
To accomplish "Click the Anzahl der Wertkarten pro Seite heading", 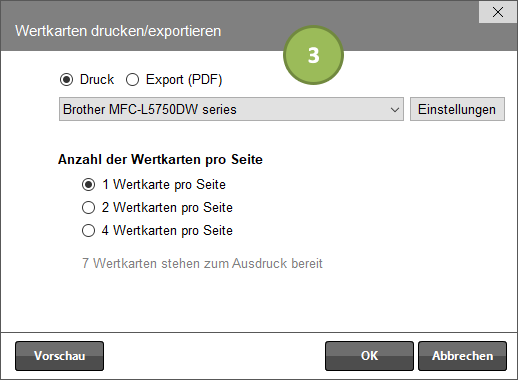I will click(160, 159).
